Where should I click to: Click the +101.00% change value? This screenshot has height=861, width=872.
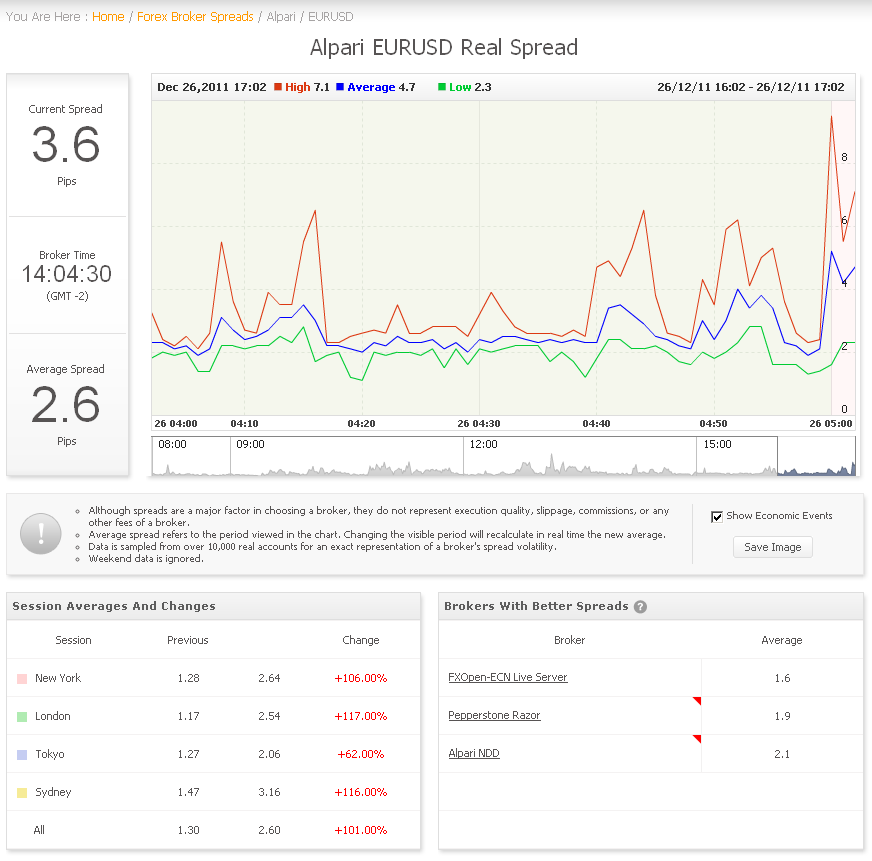360,830
